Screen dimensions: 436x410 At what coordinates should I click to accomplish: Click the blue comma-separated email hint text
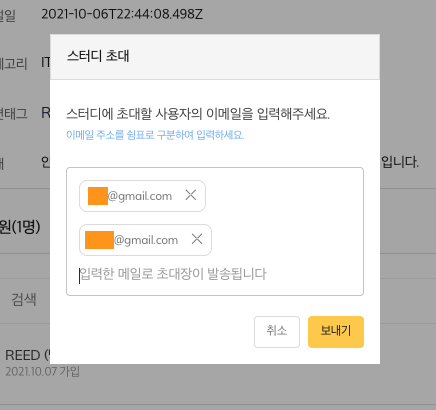pos(155,135)
